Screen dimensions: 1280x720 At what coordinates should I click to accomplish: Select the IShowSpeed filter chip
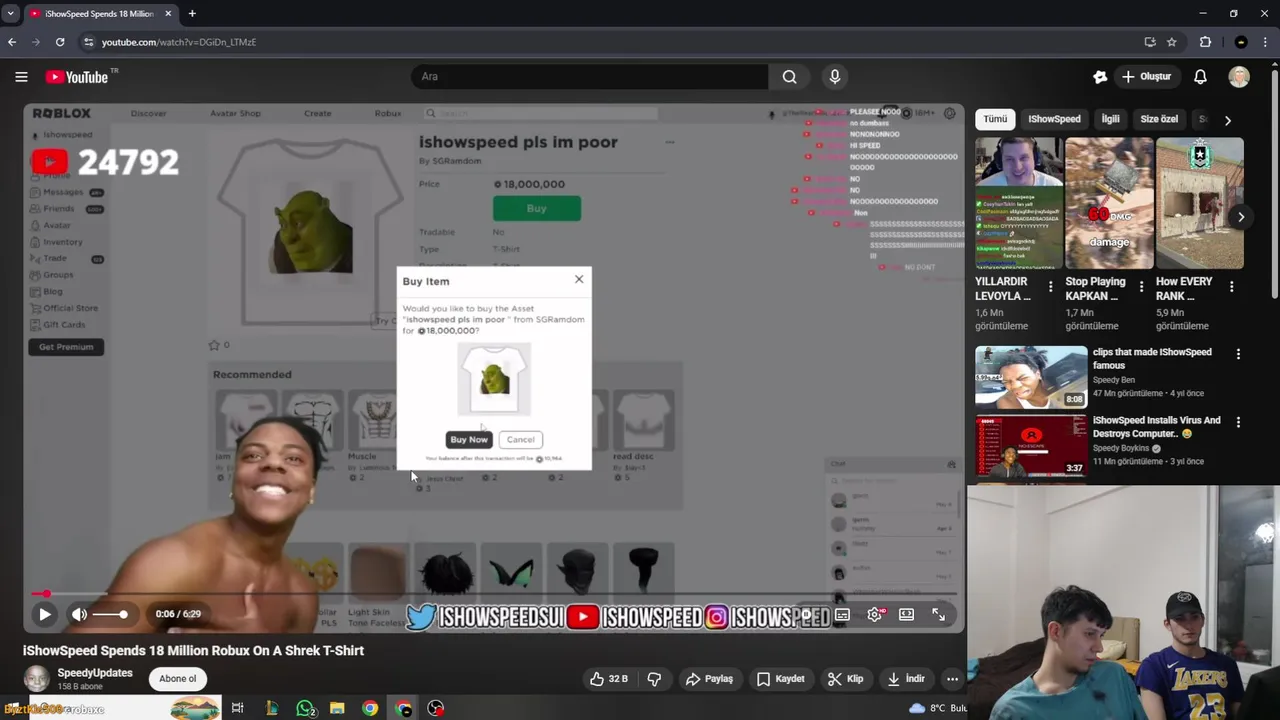(x=1054, y=119)
